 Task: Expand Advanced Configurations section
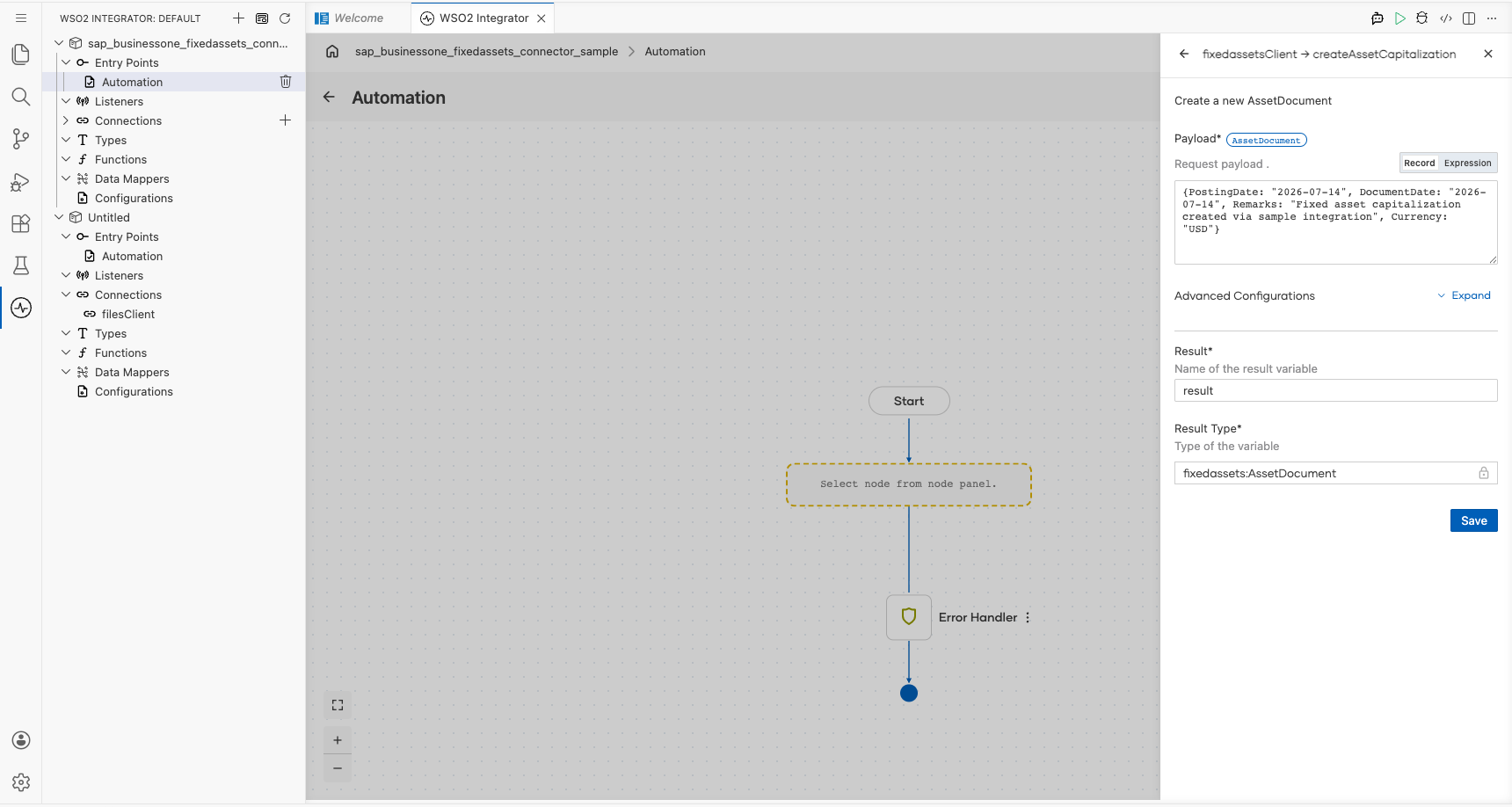[1465, 295]
